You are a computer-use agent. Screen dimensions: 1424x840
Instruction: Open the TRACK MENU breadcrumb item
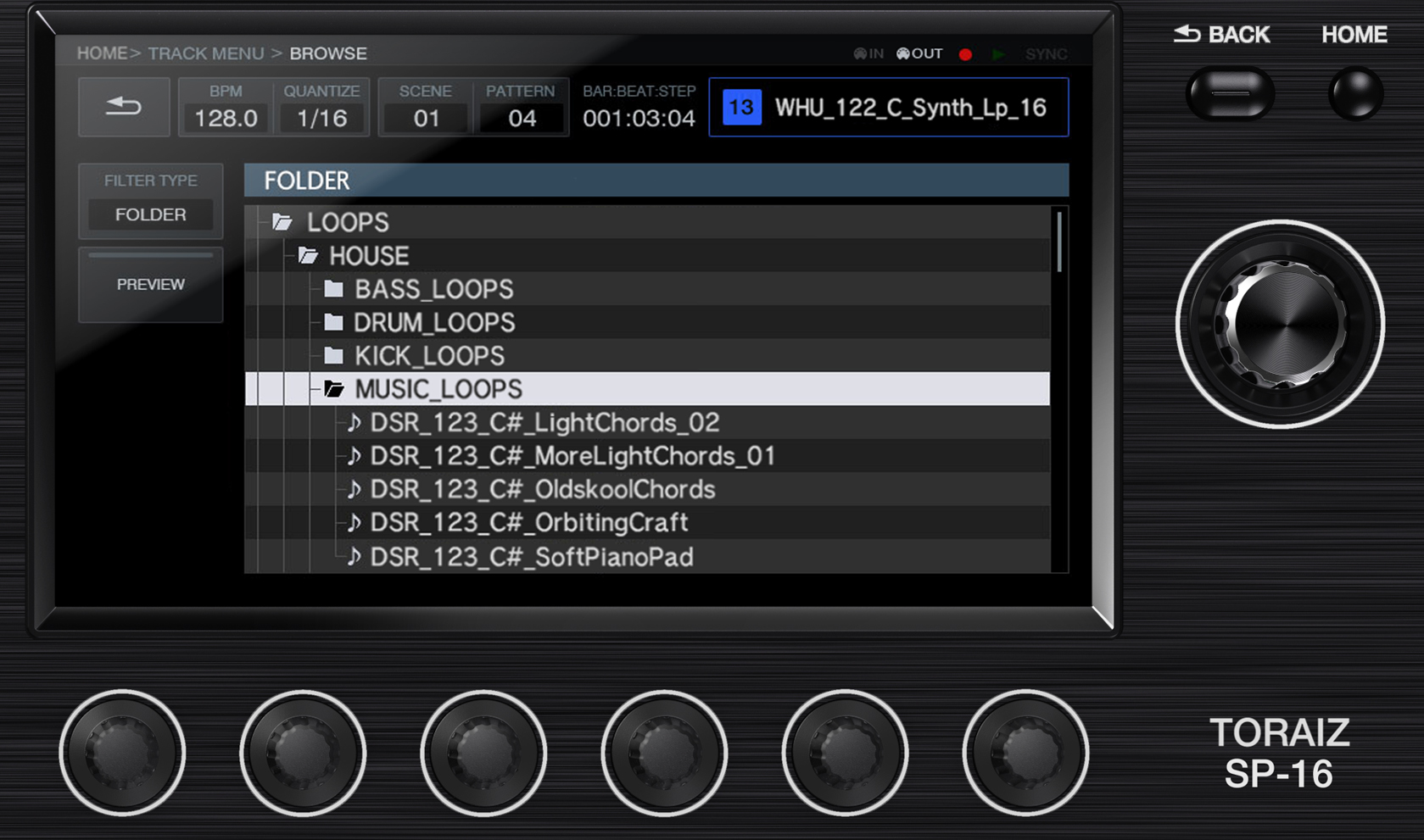point(206,53)
